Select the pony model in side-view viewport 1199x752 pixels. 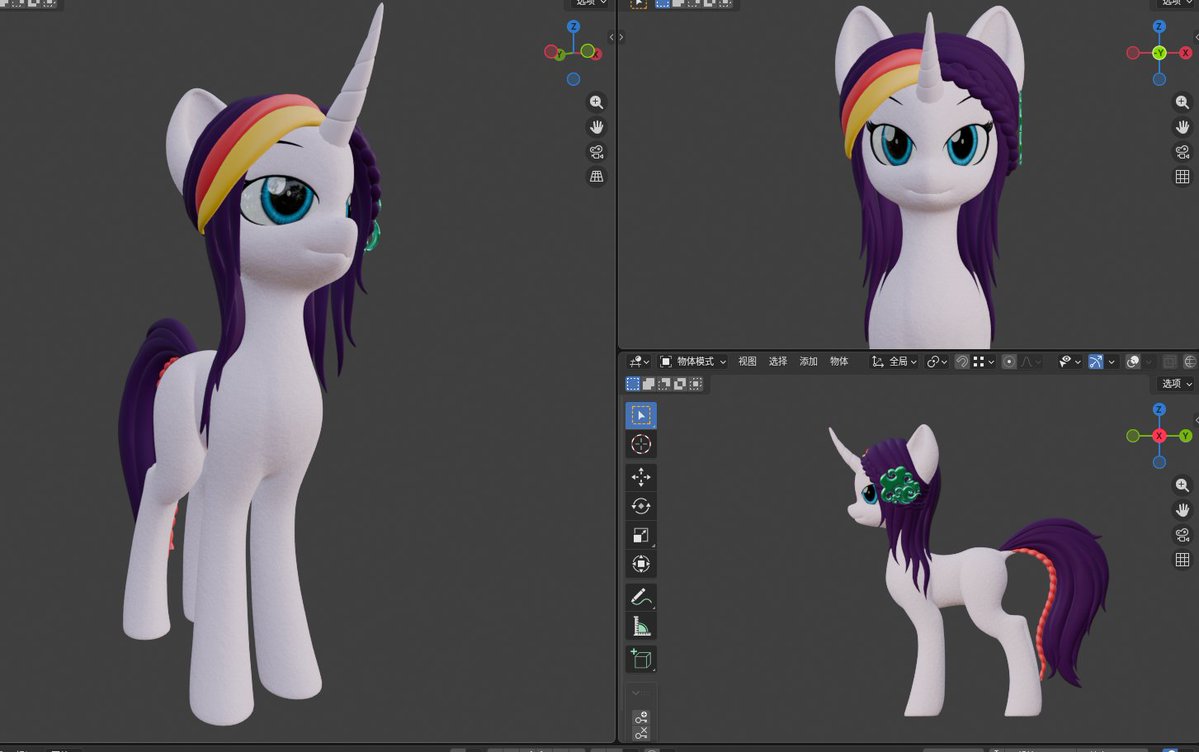pyautogui.click(x=963, y=581)
